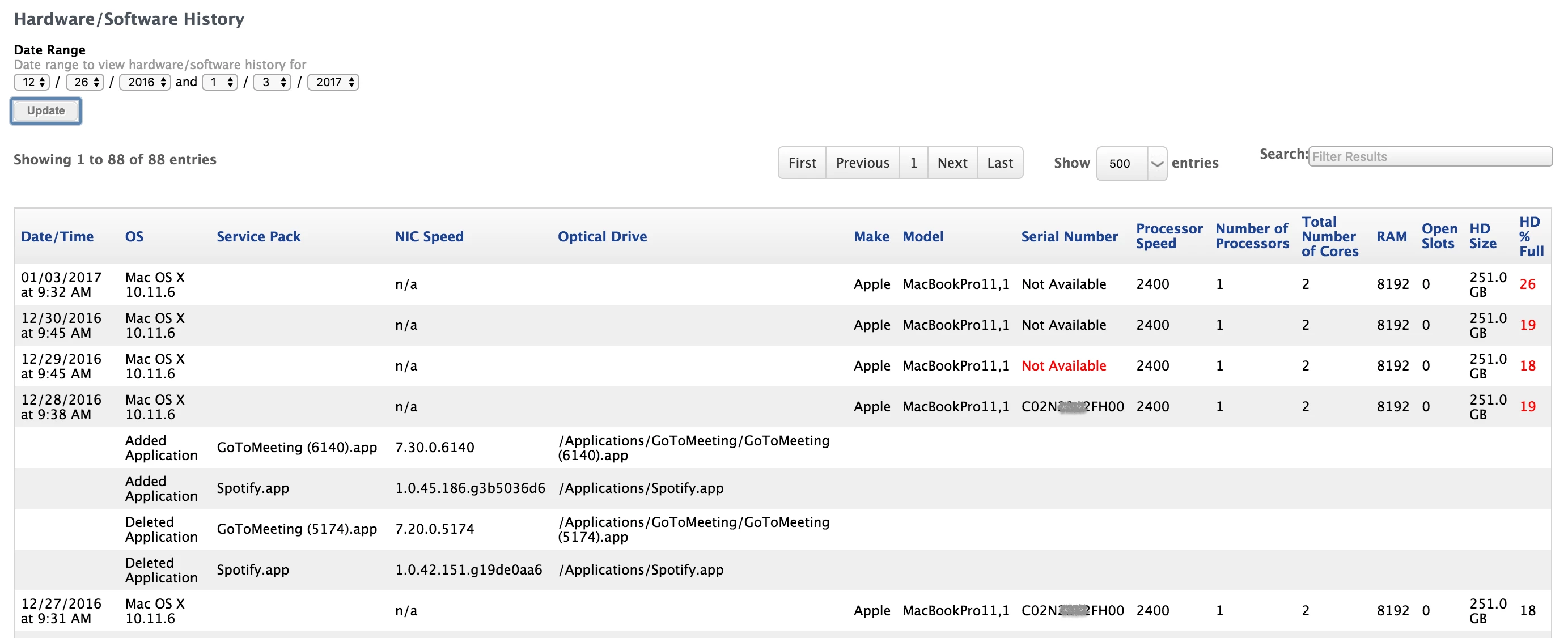Sort table by Date/Time column
The image size is (1568, 638).
click(x=57, y=237)
